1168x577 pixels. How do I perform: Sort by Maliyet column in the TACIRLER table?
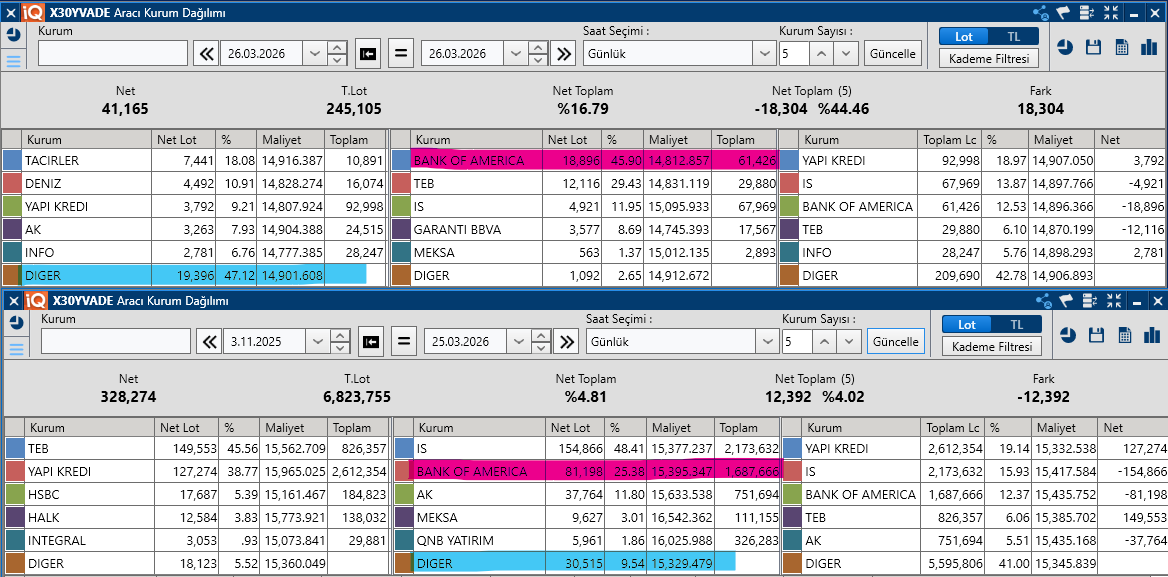tap(291, 139)
